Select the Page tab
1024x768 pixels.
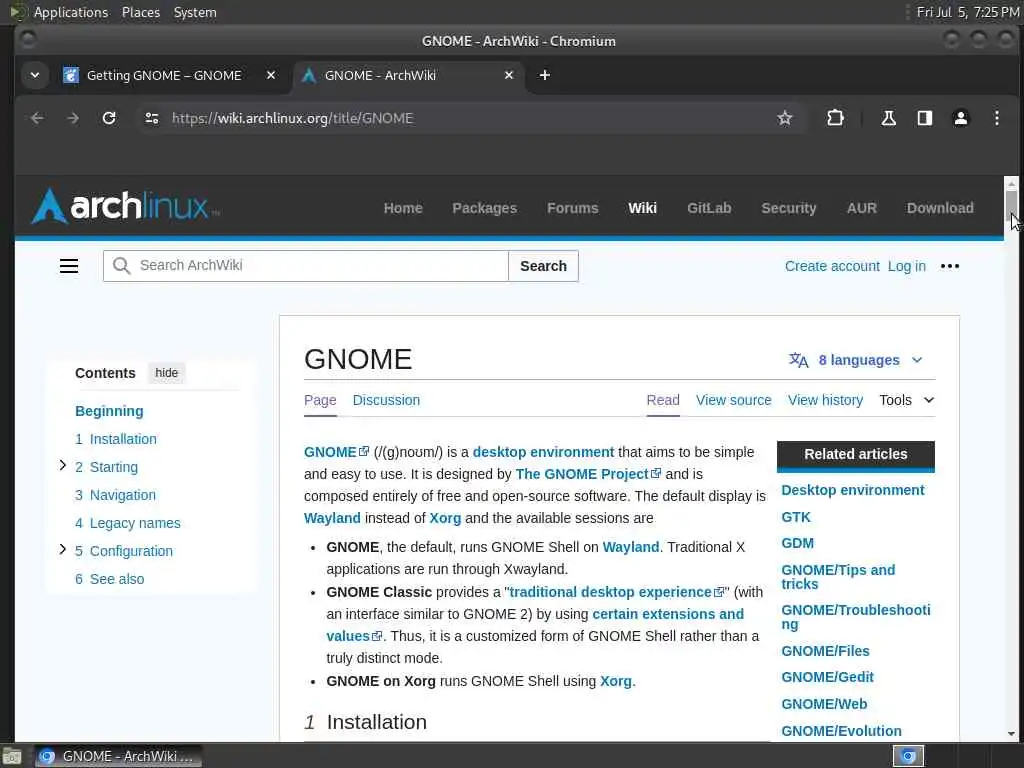[x=320, y=400]
